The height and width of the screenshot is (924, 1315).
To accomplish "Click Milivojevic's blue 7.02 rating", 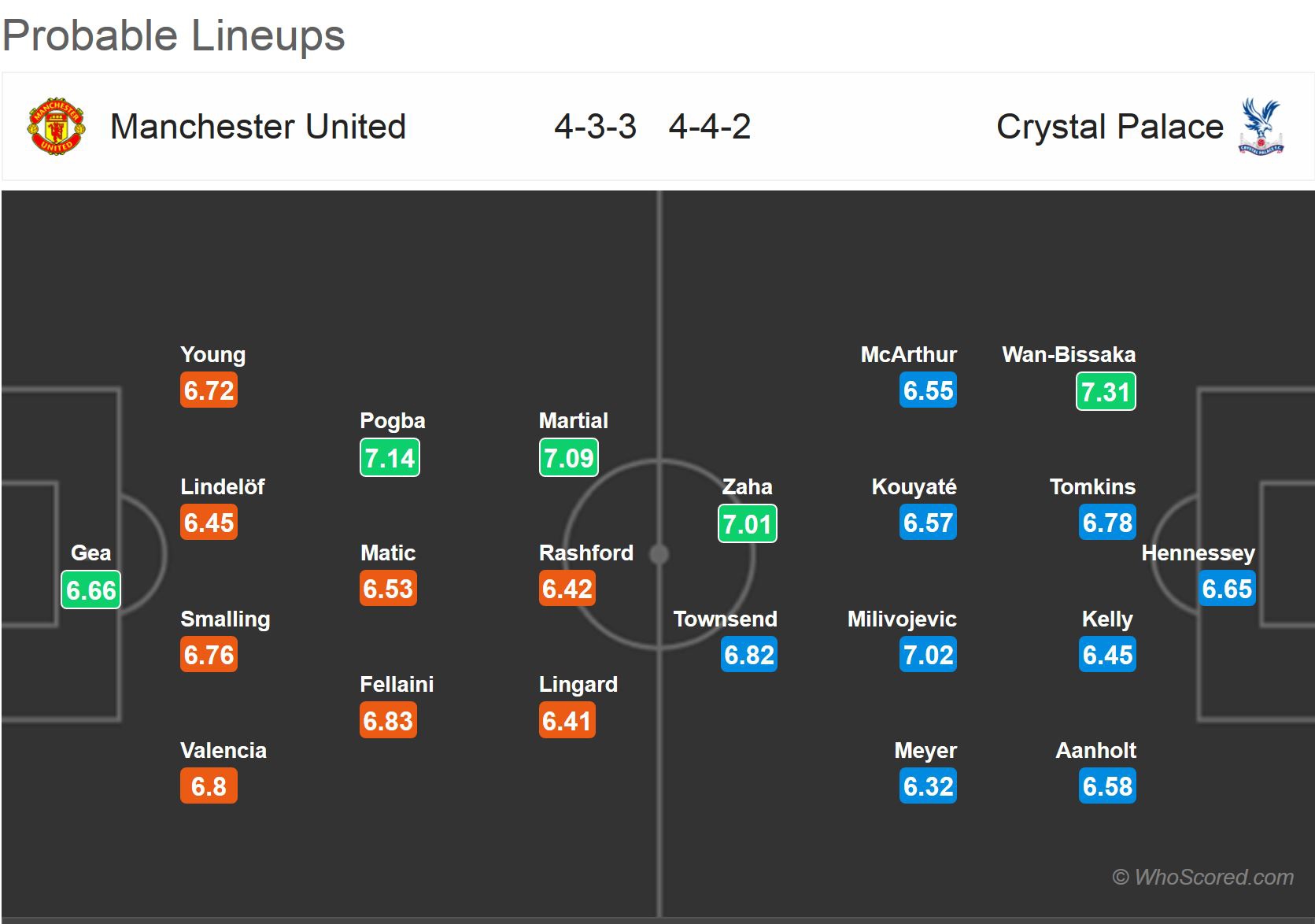I will tap(929, 655).
